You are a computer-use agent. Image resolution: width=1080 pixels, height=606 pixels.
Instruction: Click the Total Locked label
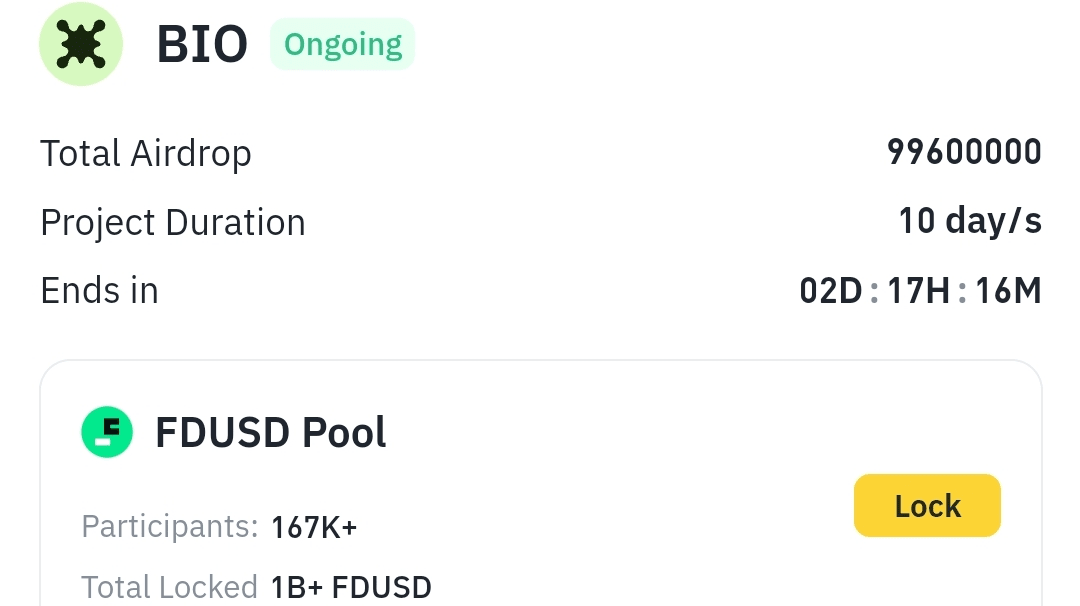169,587
